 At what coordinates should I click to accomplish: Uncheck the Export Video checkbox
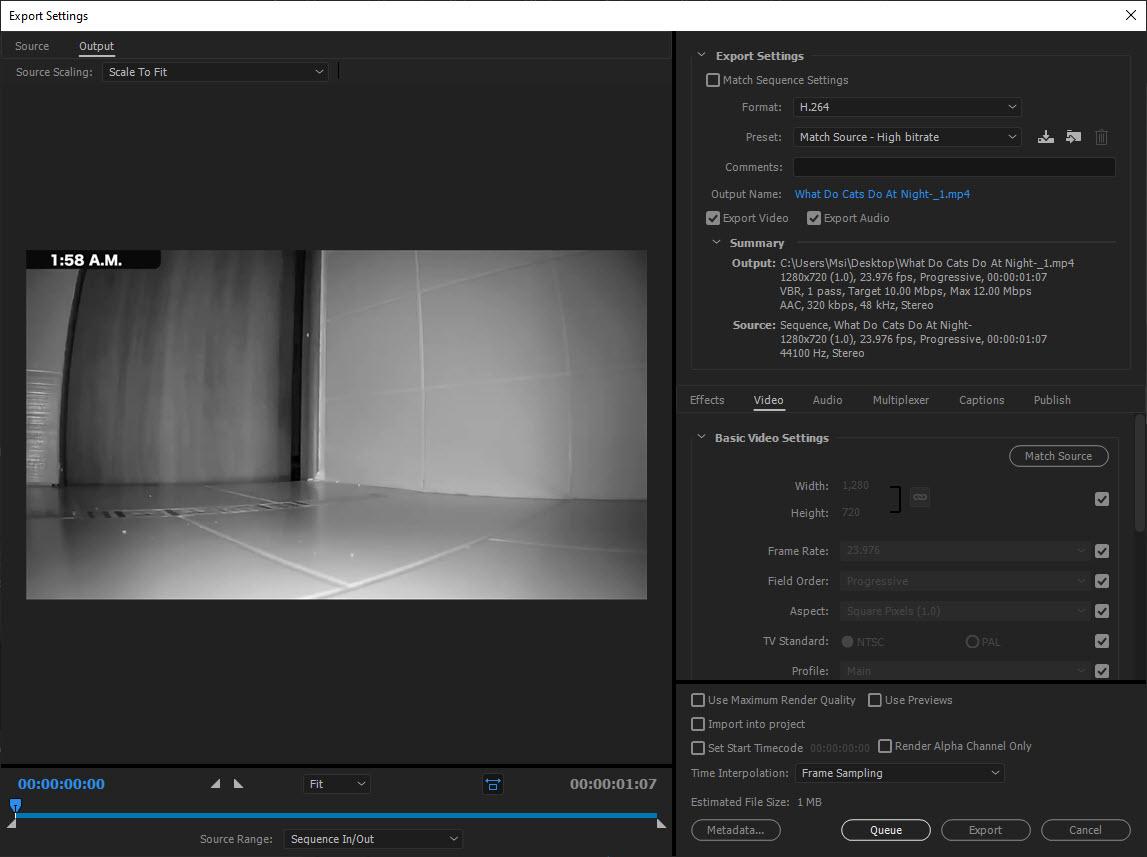point(712,218)
